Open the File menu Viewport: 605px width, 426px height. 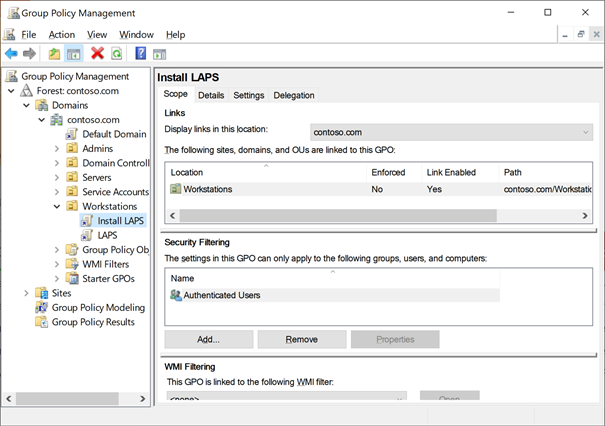29,35
